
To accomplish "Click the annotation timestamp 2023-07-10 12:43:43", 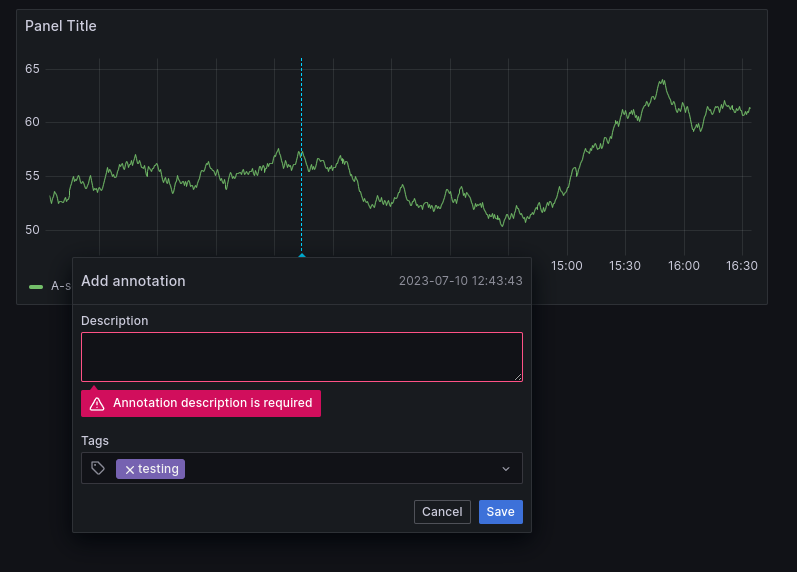I will pos(461,281).
